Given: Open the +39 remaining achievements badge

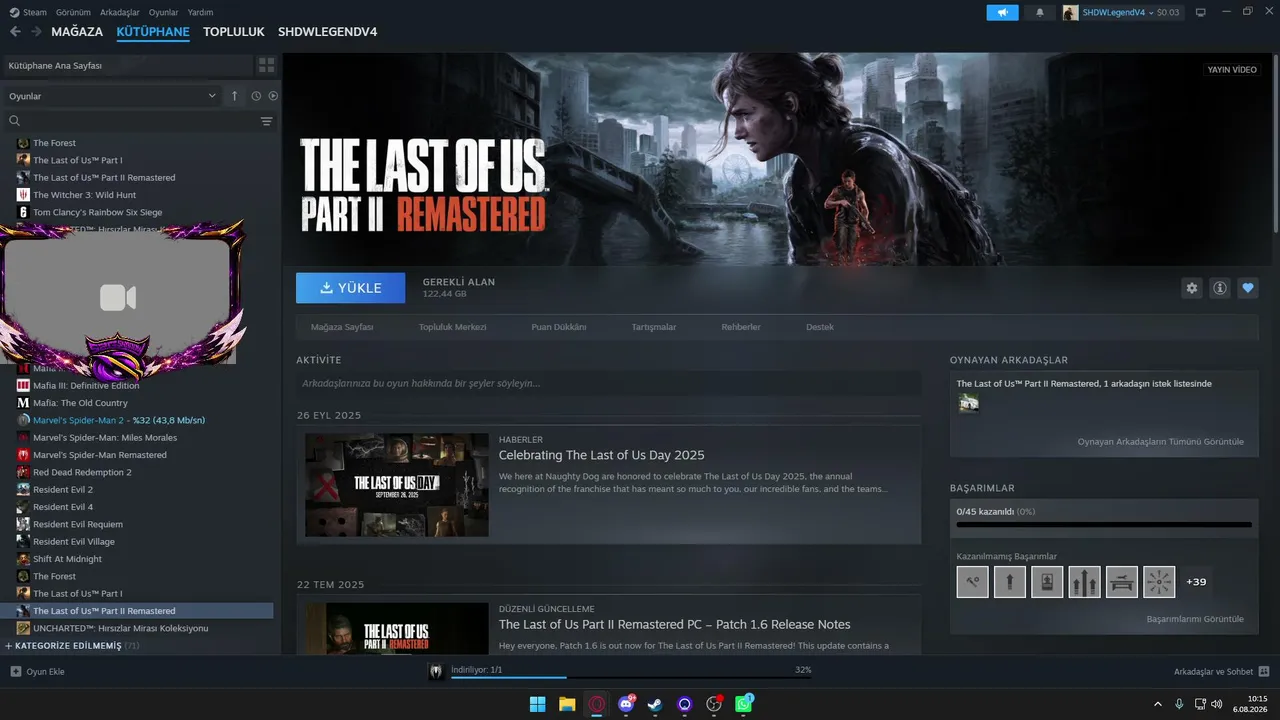Looking at the screenshot, I should click(1196, 582).
